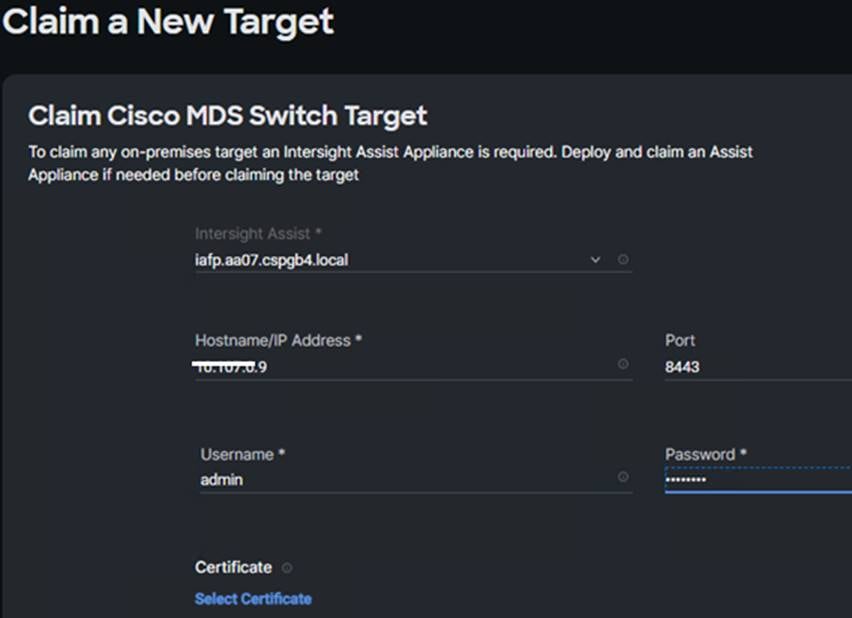Viewport: 852px width, 618px height.
Task: Click the Hostname/IP Address info icon
Action: pos(623,364)
